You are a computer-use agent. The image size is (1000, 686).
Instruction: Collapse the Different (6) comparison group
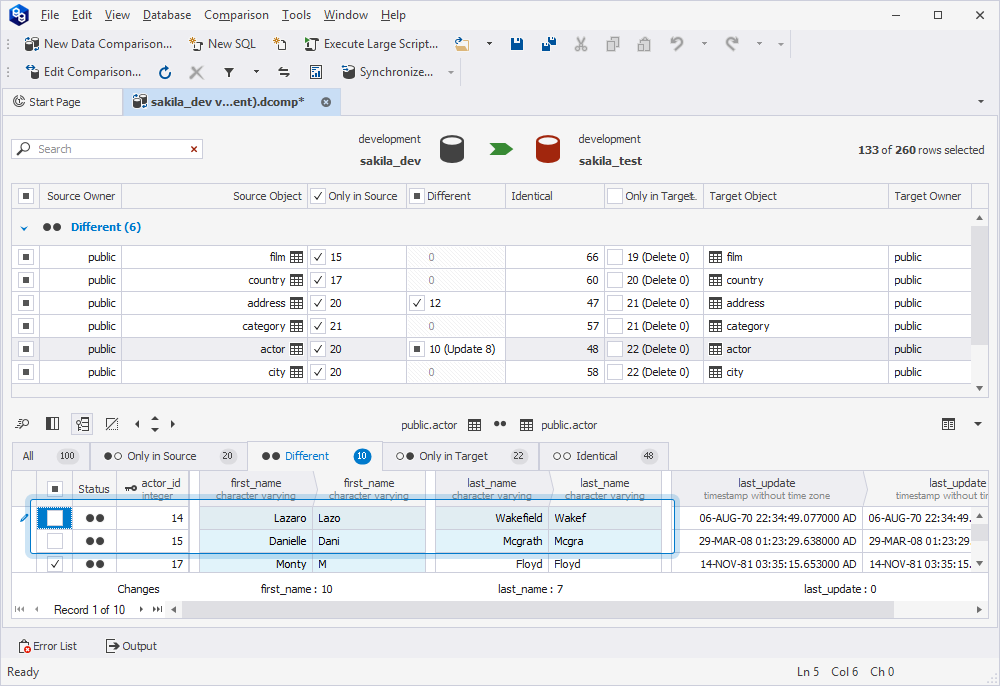point(24,227)
